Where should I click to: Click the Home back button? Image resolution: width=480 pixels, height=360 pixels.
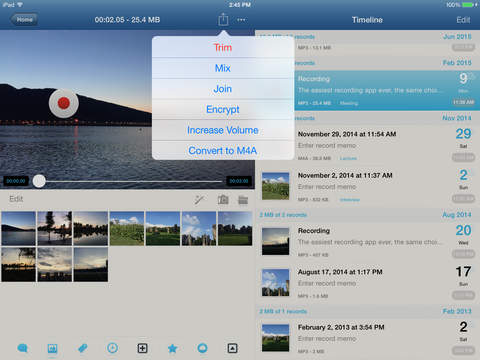tap(24, 20)
